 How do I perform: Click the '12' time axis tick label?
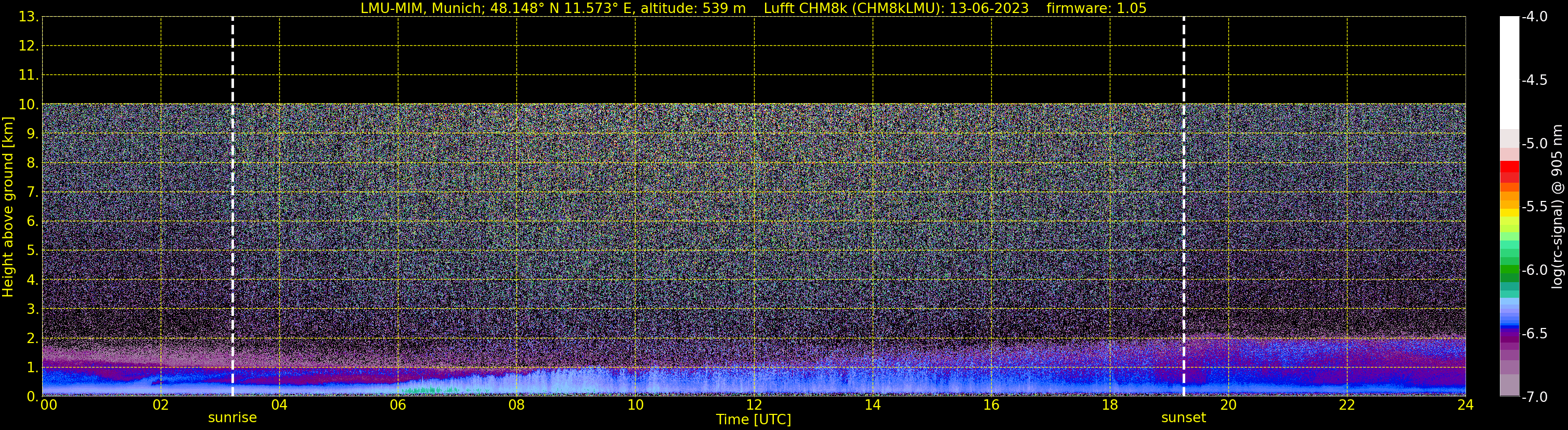(754, 405)
